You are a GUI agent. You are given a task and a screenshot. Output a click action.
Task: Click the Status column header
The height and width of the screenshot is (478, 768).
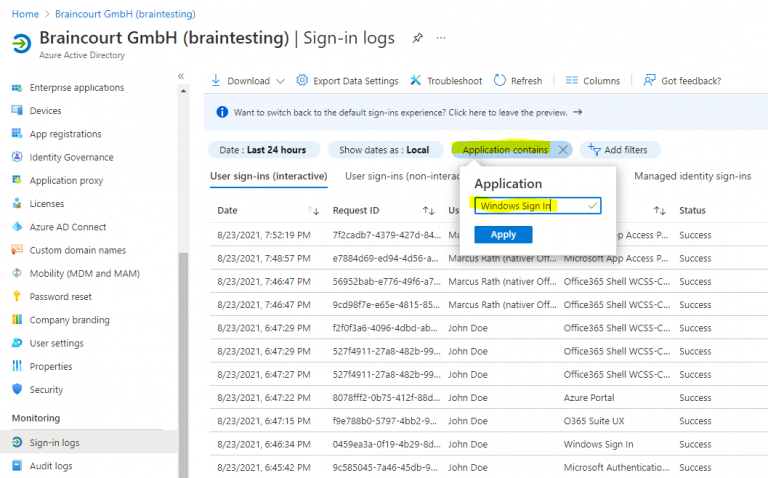click(692, 211)
